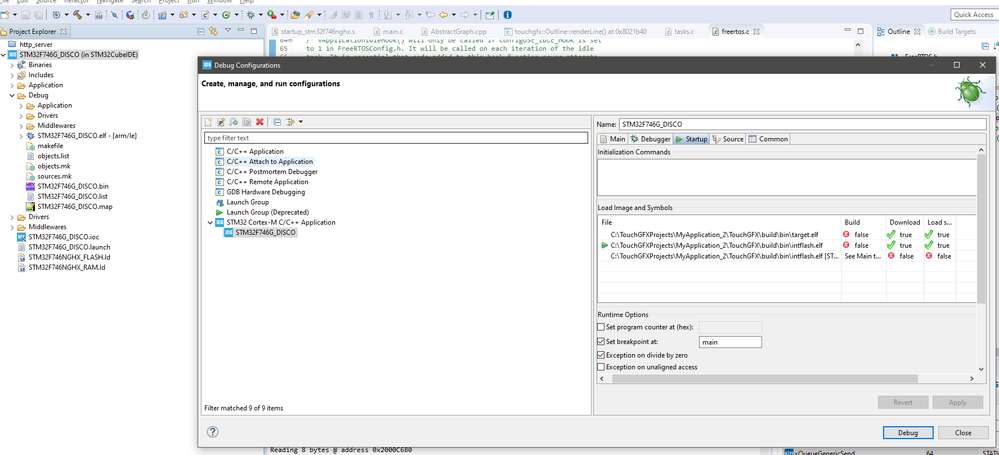Toggle Load symbols value for intflash.elf row
The width and height of the screenshot is (999, 455).
(938, 245)
